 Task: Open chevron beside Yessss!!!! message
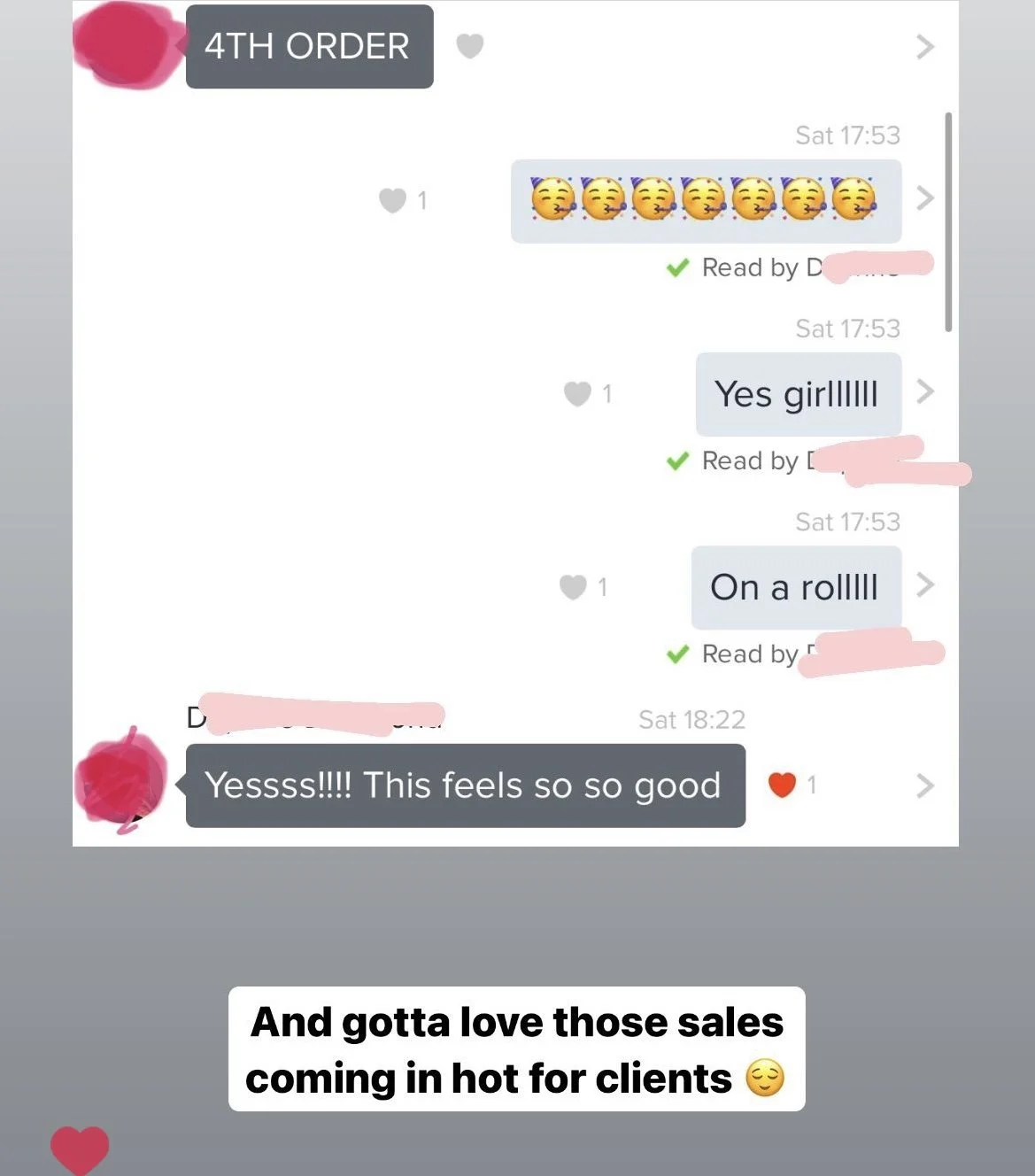(x=925, y=785)
